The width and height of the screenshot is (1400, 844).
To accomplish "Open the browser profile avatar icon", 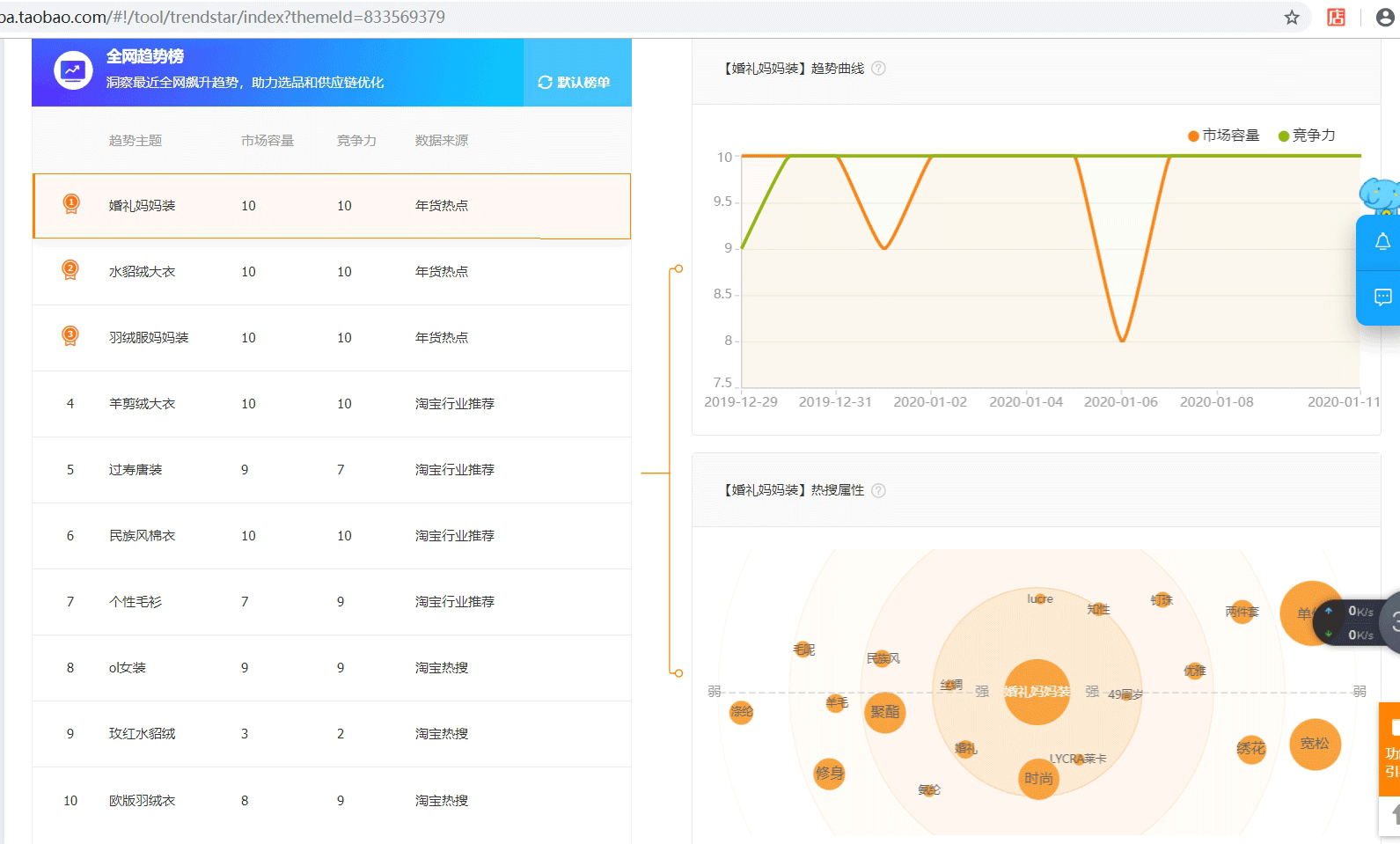I will 1385,18.
